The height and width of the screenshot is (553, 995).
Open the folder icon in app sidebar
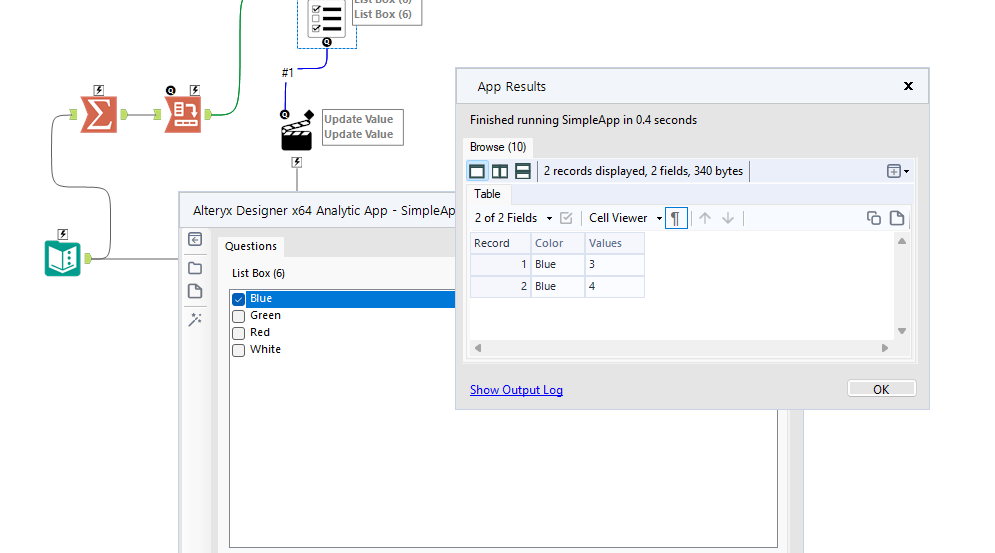[195, 268]
